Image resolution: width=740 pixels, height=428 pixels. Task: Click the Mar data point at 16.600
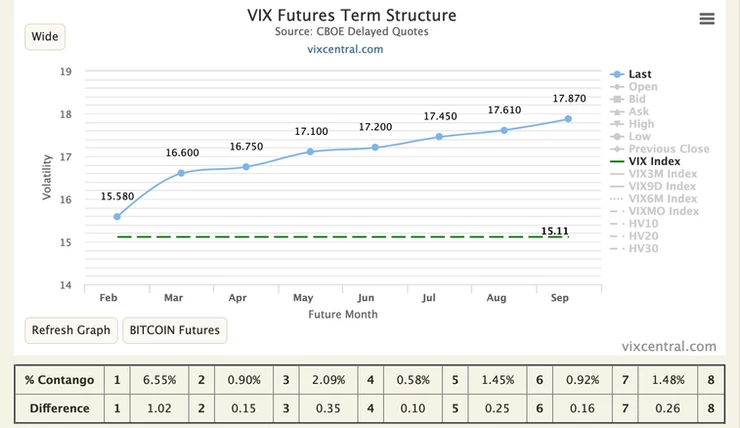(x=181, y=173)
